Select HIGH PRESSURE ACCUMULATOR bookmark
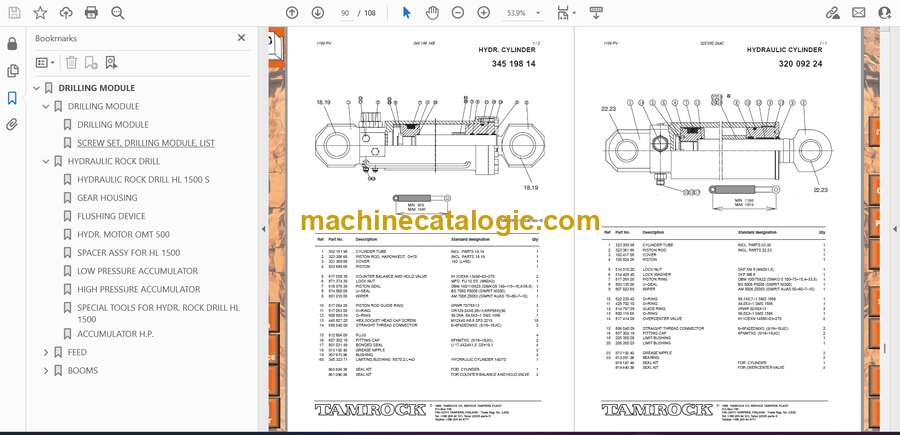The image size is (900, 435). pyautogui.click(x=139, y=290)
